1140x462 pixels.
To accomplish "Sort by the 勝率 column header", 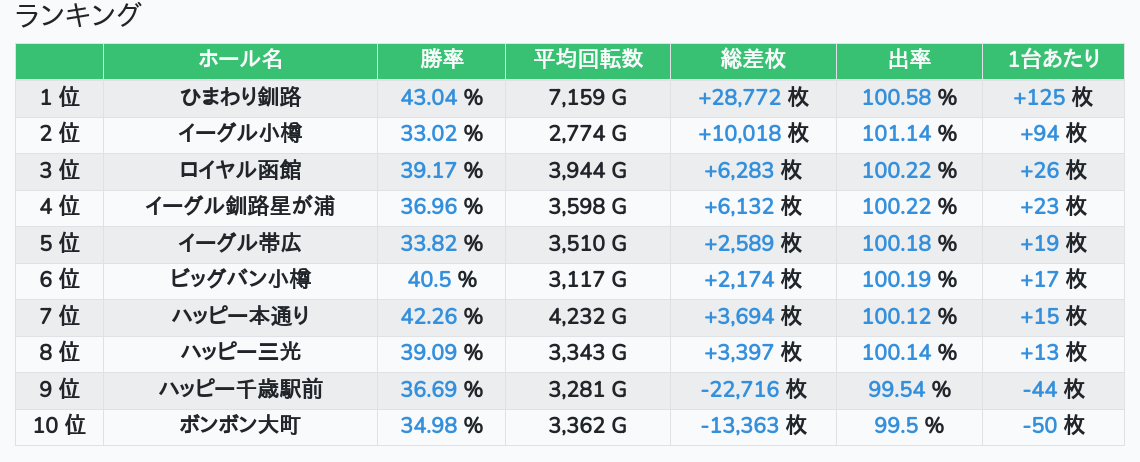I will (x=441, y=60).
